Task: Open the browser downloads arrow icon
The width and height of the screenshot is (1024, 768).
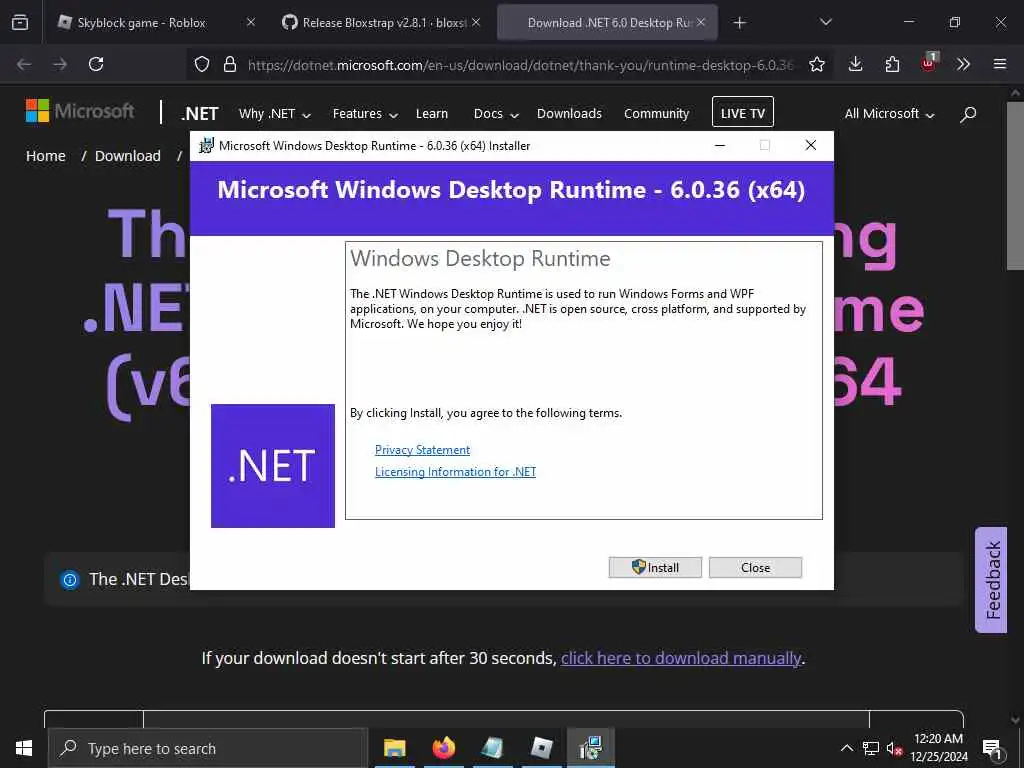Action: point(855,64)
